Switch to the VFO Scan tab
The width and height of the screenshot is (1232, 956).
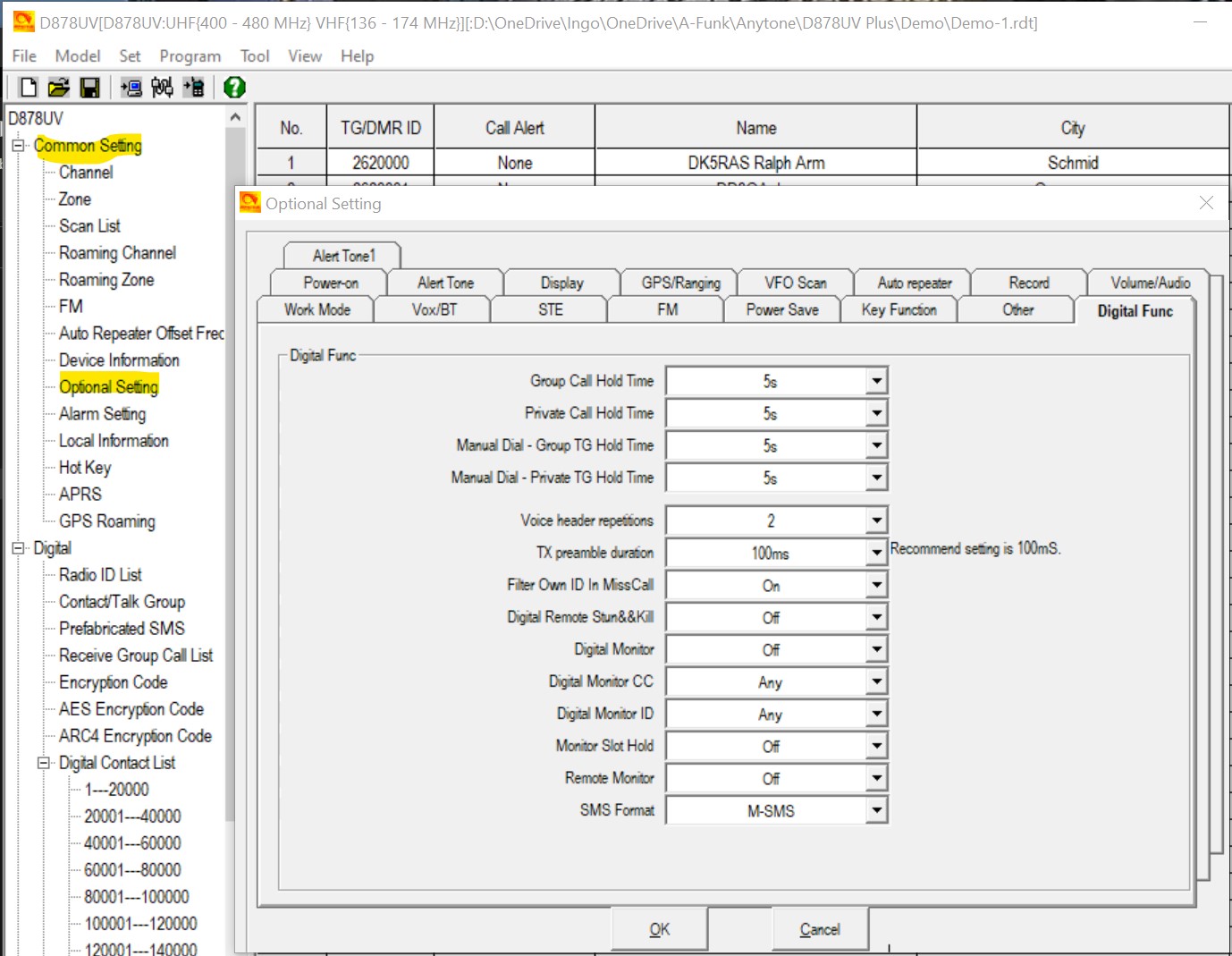pos(795,283)
